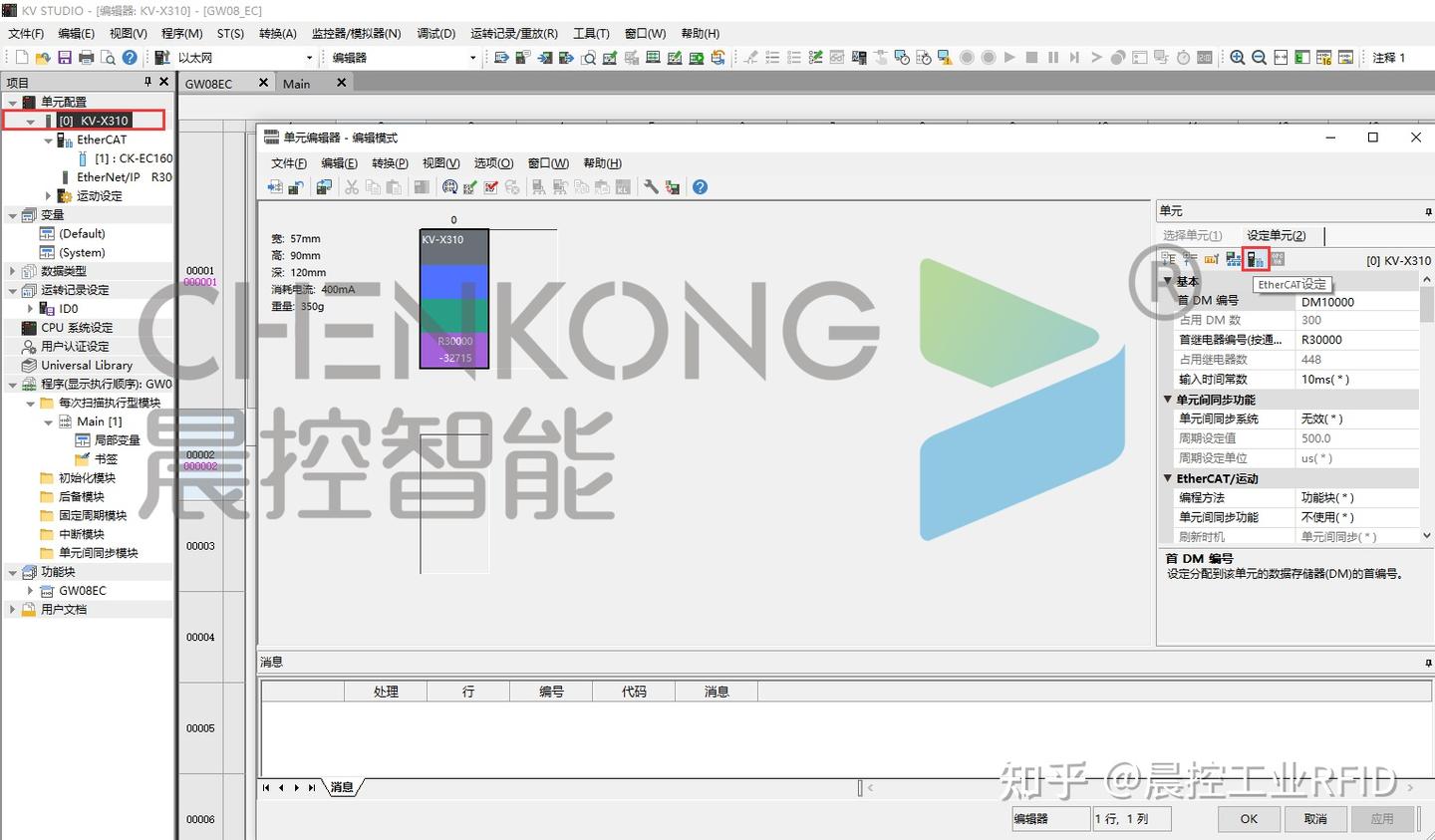The height and width of the screenshot is (840, 1435).
Task: Collapse the EtherCAT tree node
Action: pyautogui.click(x=48, y=140)
